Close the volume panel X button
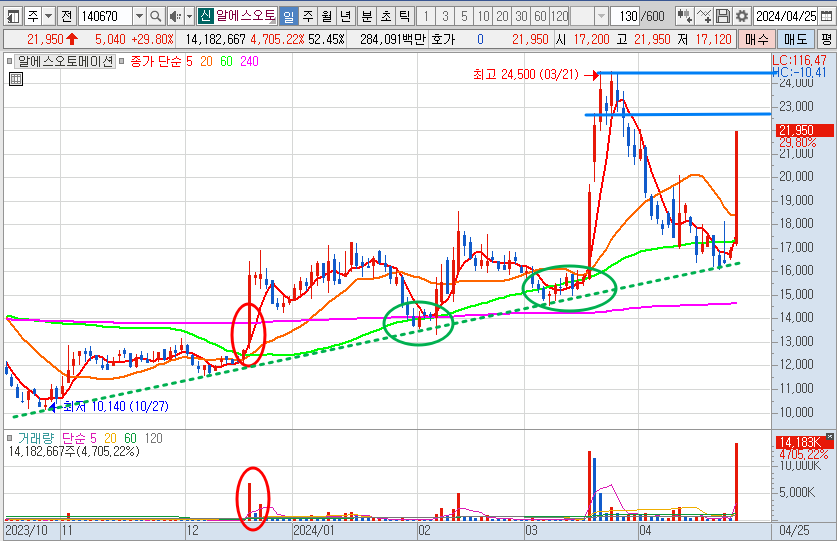This screenshot has height=541, width=837. pos(829,436)
